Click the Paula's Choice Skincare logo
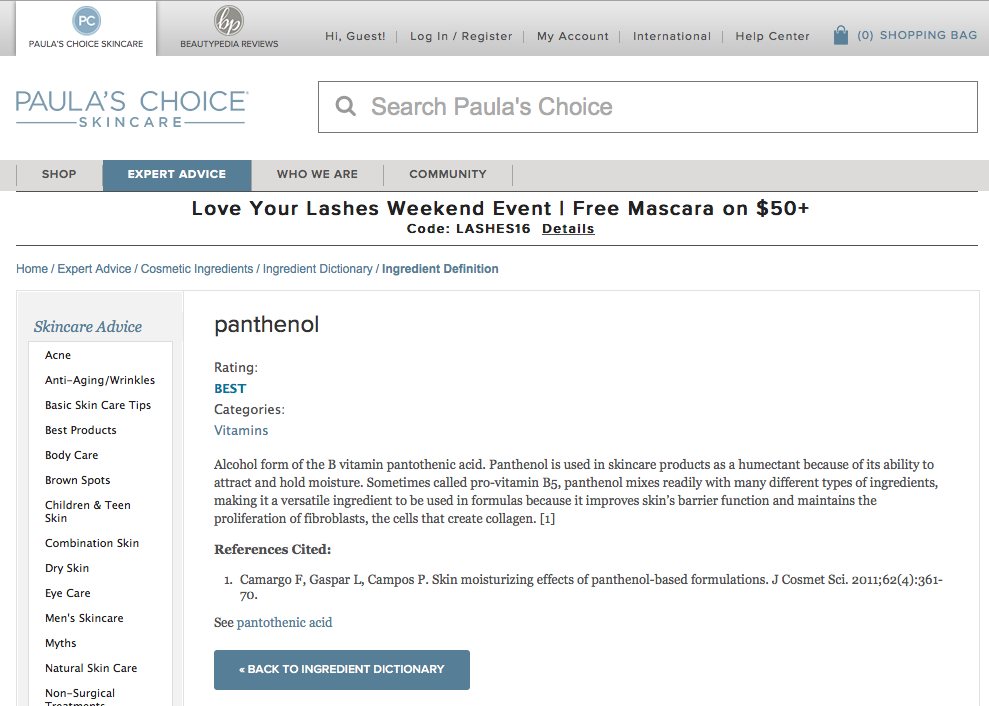 (132, 109)
